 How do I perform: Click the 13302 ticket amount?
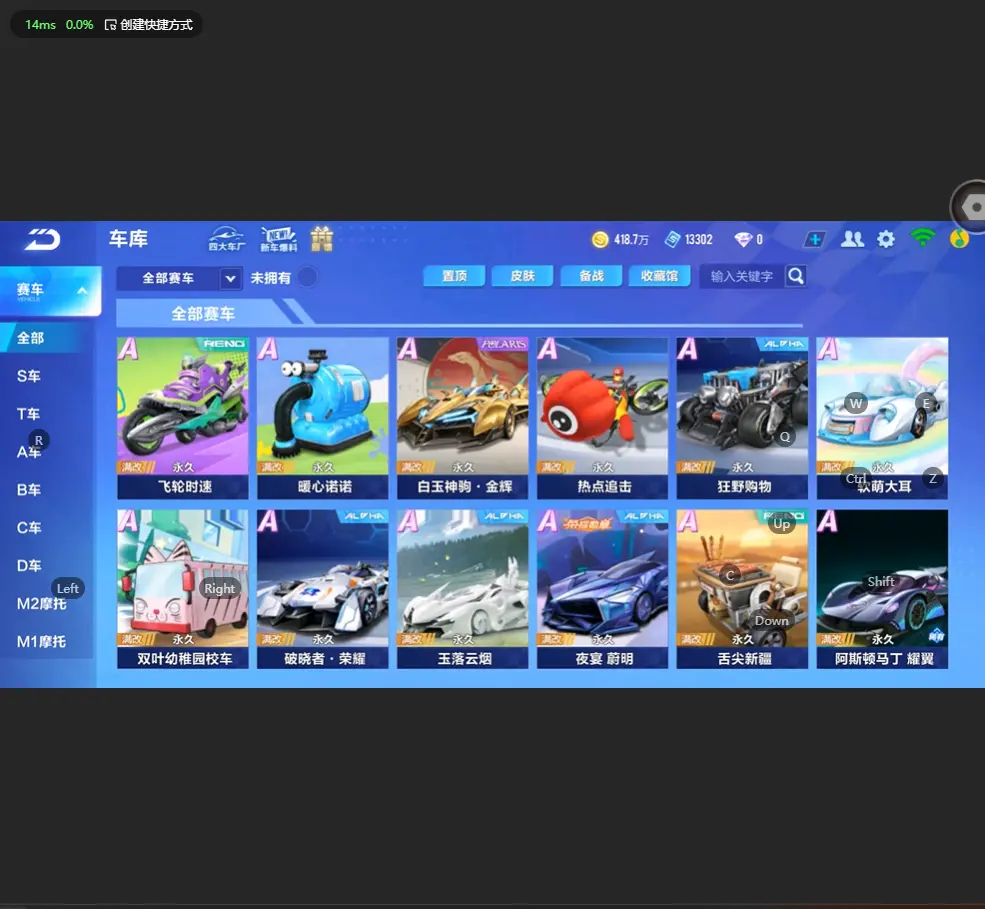click(699, 240)
